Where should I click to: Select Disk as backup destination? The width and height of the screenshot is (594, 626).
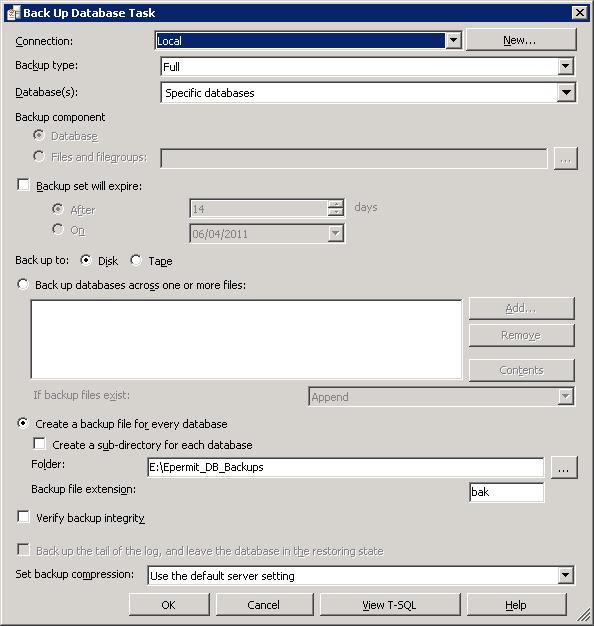point(85,260)
